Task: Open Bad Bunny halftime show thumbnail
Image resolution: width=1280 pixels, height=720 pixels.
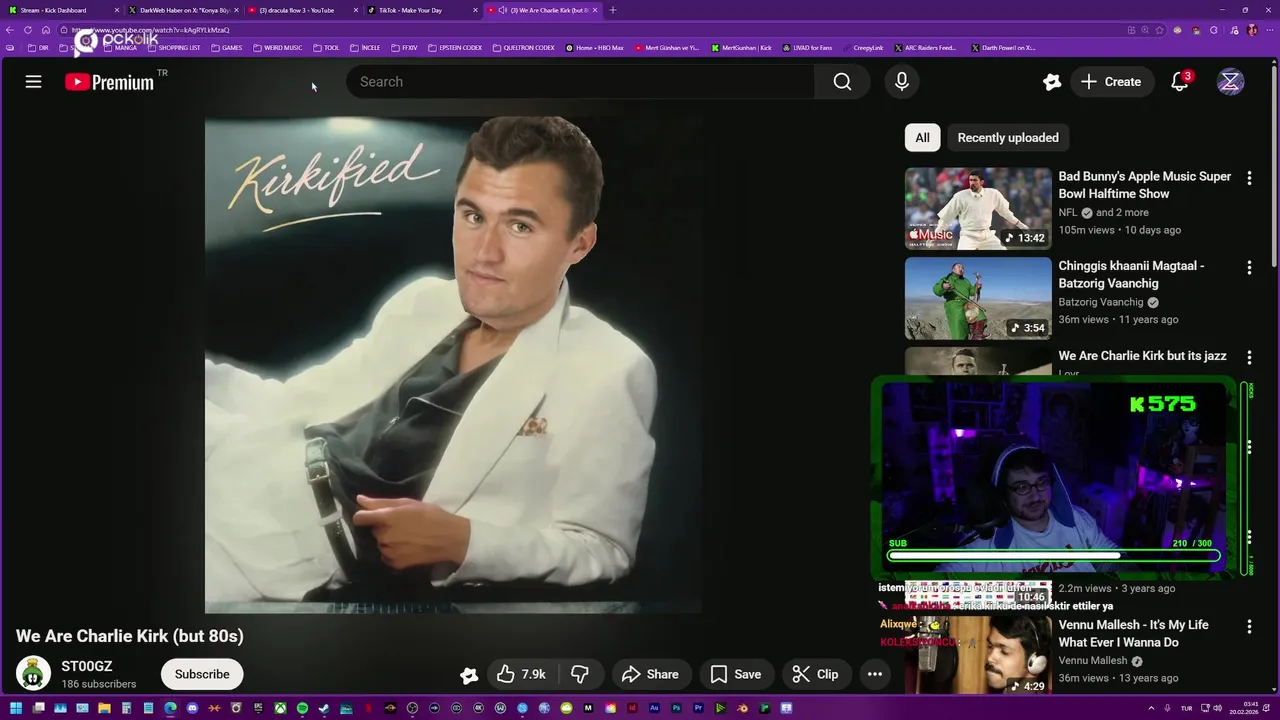Action: click(978, 208)
